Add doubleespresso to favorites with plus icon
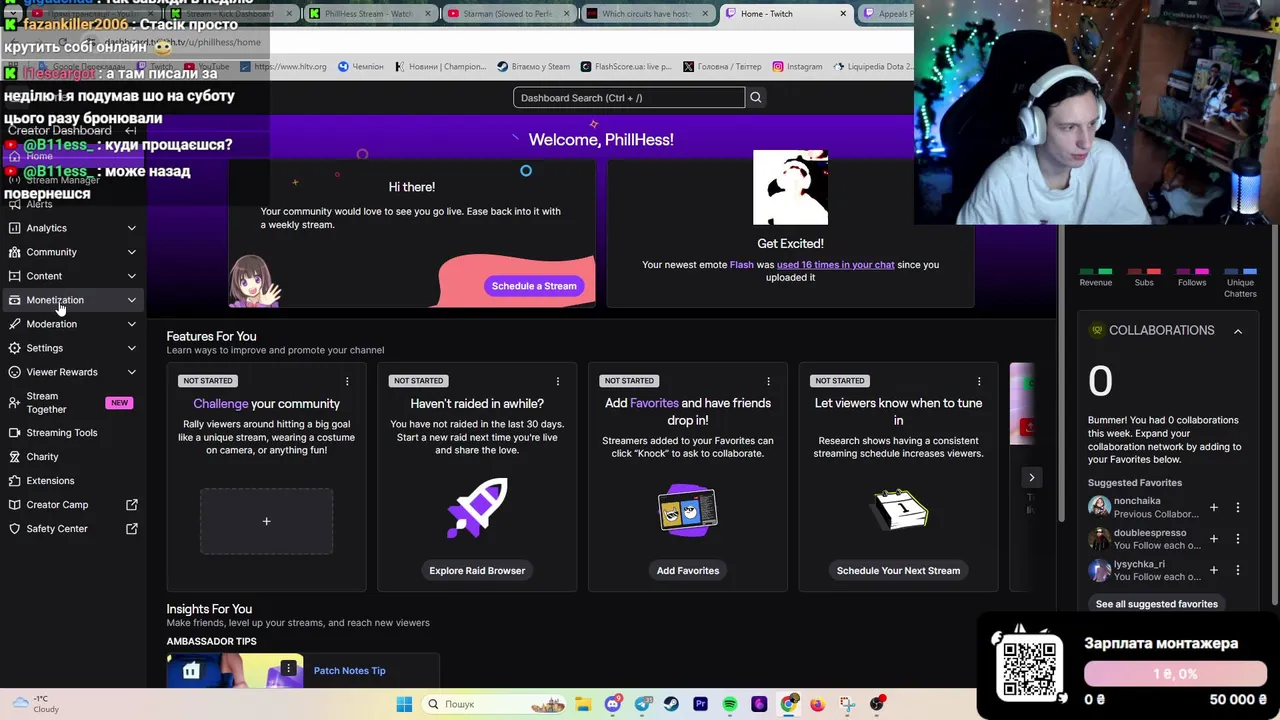The image size is (1280, 720). coord(1214,539)
